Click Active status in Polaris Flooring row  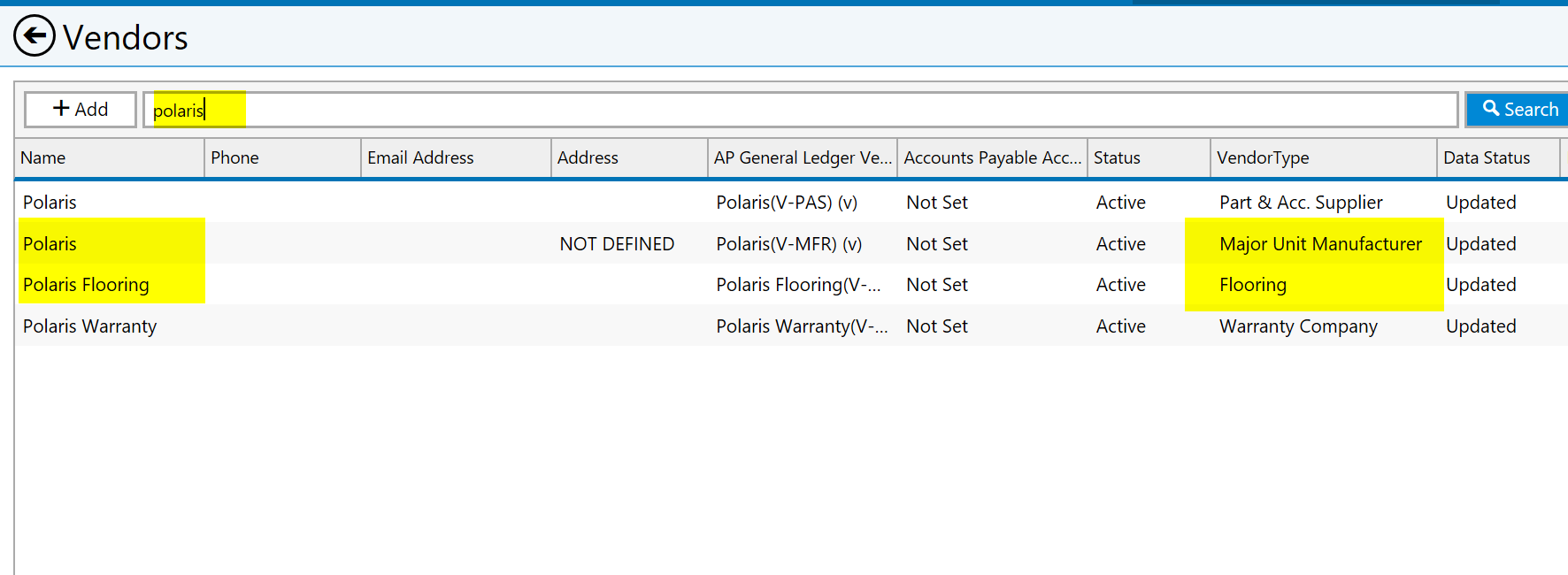click(1120, 285)
